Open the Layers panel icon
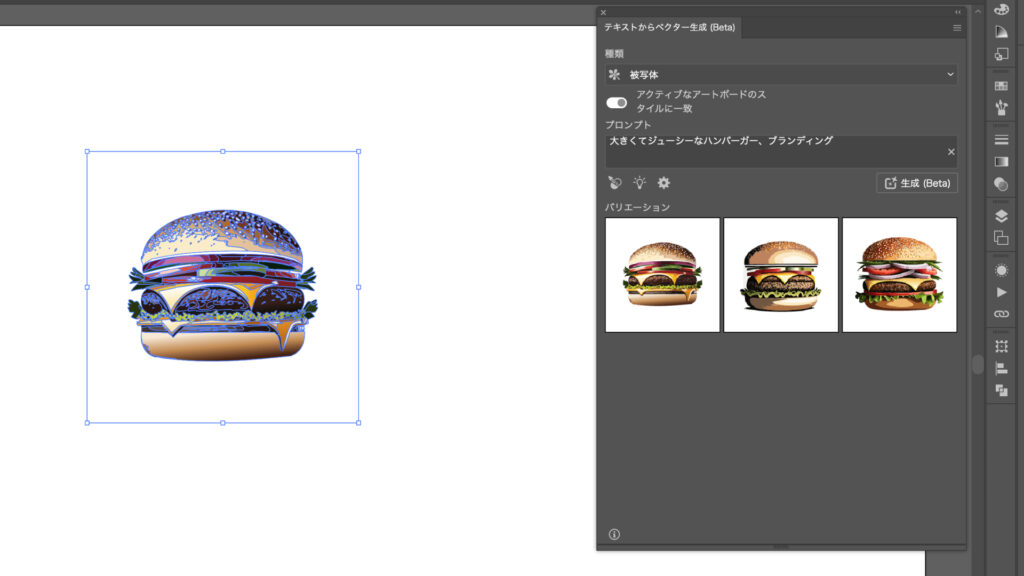The height and width of the screenshot is (576, 1024). click(1001, 215)
